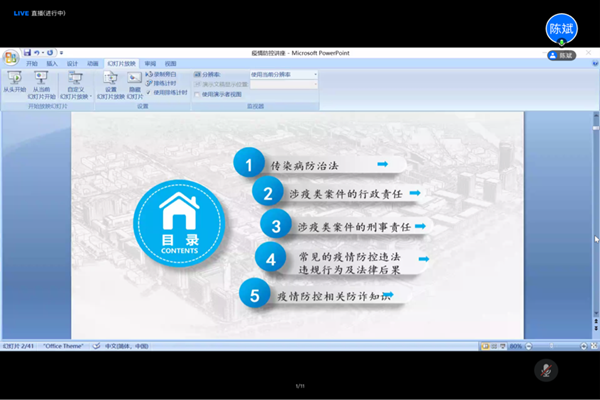Open Set Up Slide Show (设置幻灯片放映)

click(110, 79)
